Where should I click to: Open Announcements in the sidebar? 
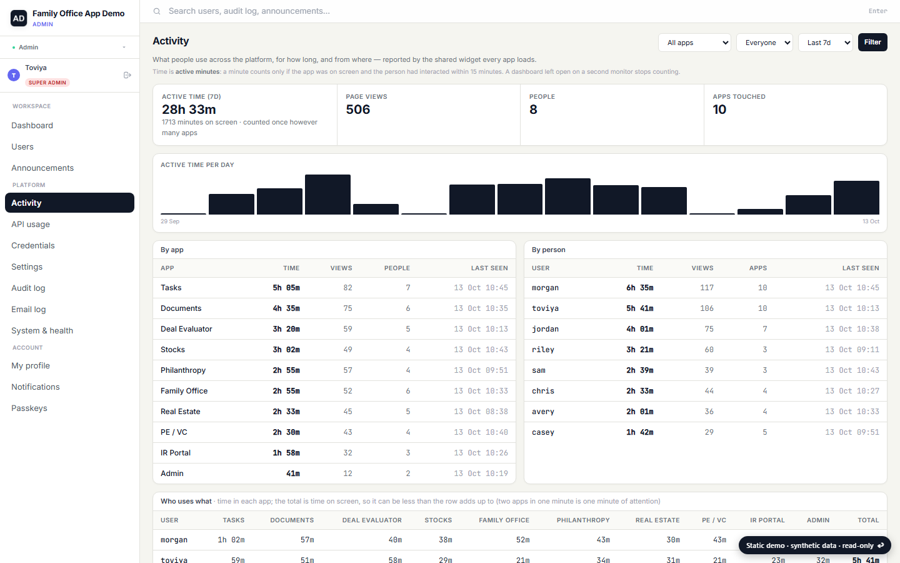69,168
